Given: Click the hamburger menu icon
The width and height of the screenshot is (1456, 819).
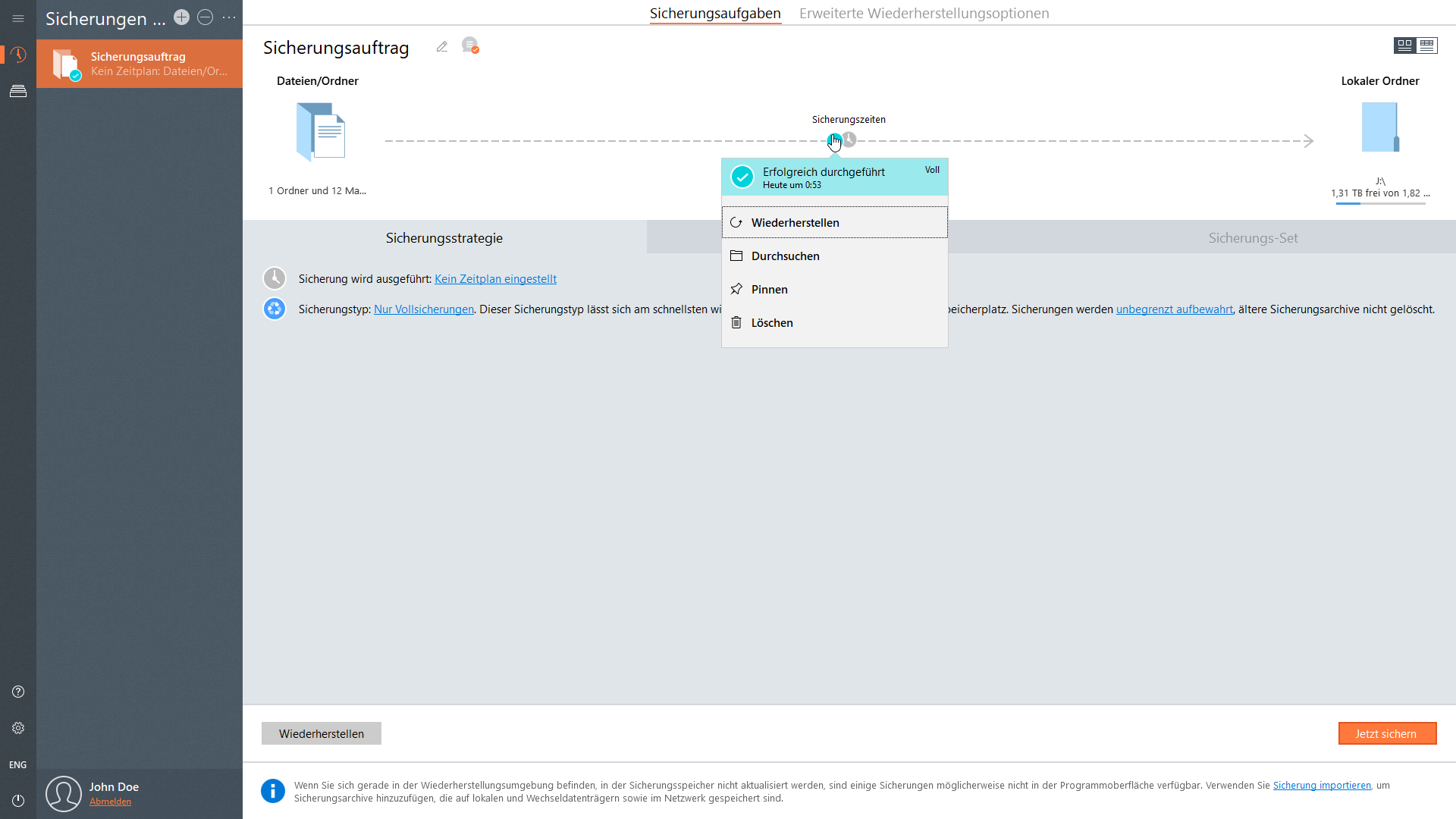Looking at the screenshot, I should 18,18.
